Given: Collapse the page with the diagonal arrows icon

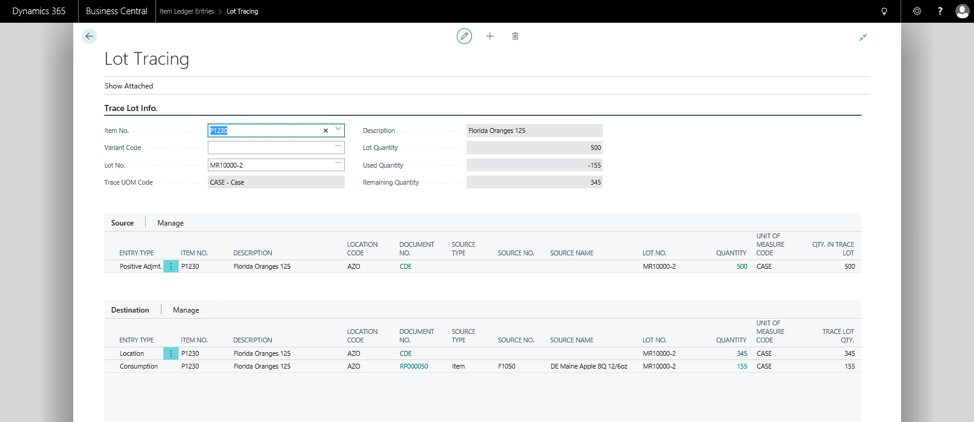Looking at the screenshot, I should click(863, 37).
